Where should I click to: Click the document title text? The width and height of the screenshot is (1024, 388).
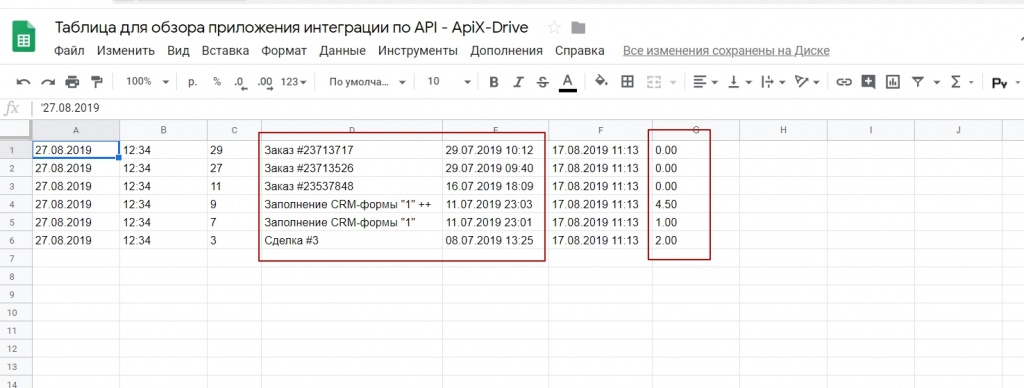[291, 27]
